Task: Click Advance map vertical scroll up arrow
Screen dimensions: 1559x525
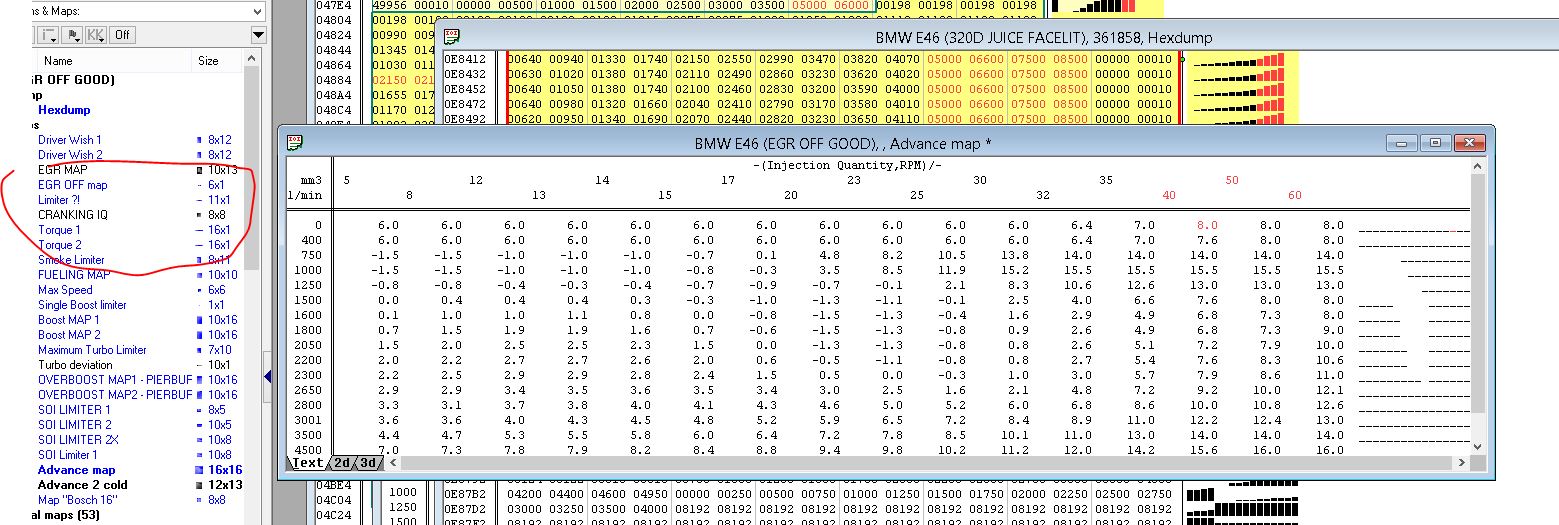Action: pyautogui.click(x=1479, y=164)
